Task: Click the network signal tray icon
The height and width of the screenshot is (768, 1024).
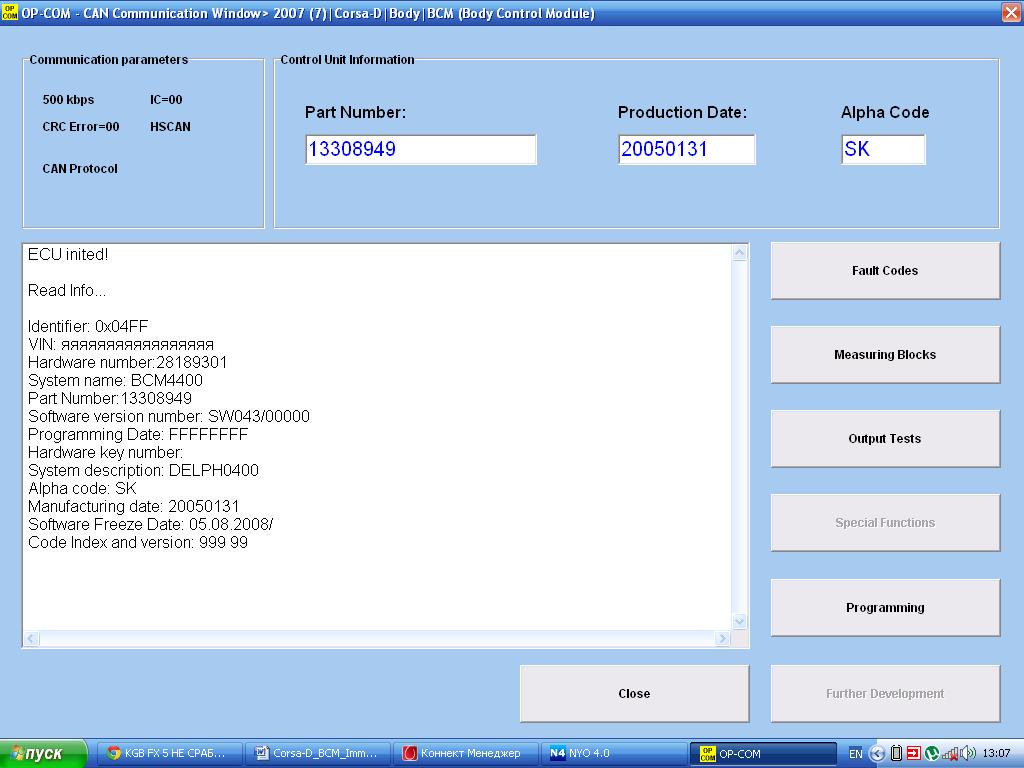Action: [x=950, y=754]
